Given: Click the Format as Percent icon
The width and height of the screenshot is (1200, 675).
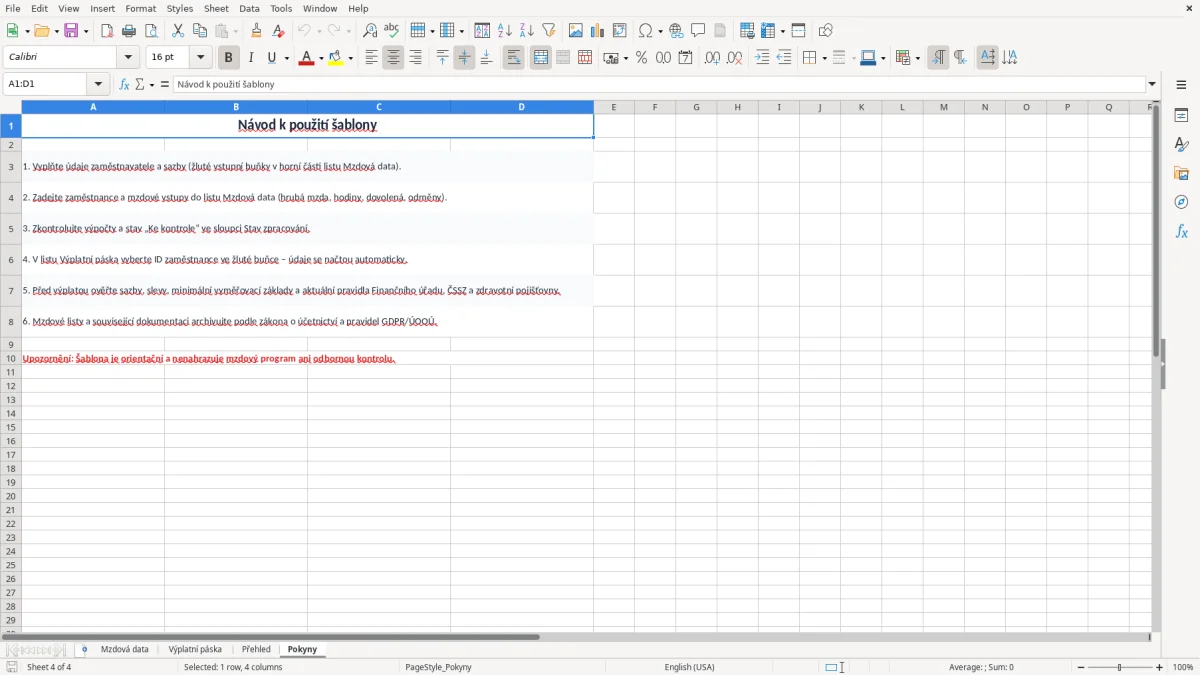Looking at the screenshot, I should click(x=641, y=58).
